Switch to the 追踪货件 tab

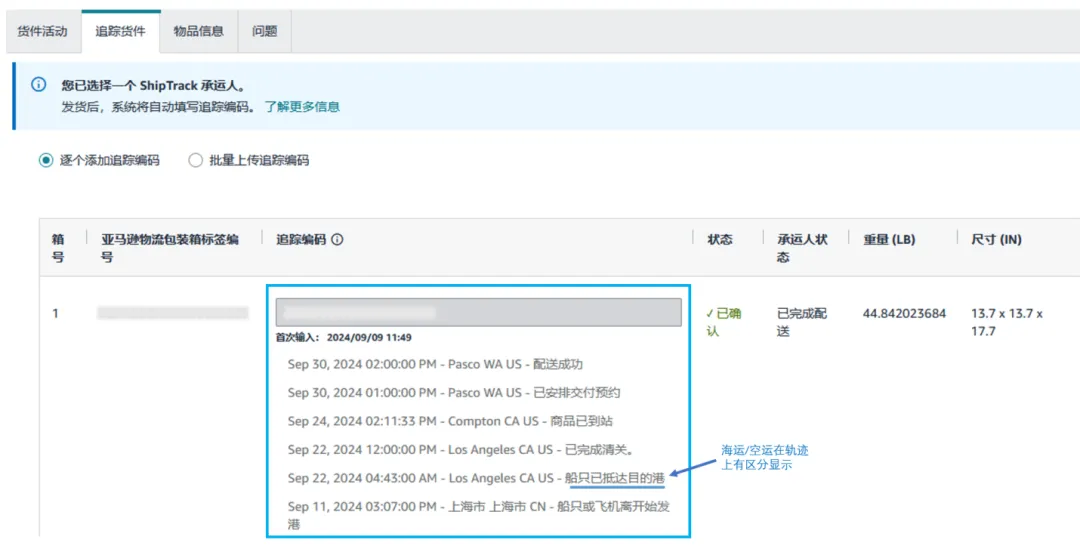tap(120, 31)
